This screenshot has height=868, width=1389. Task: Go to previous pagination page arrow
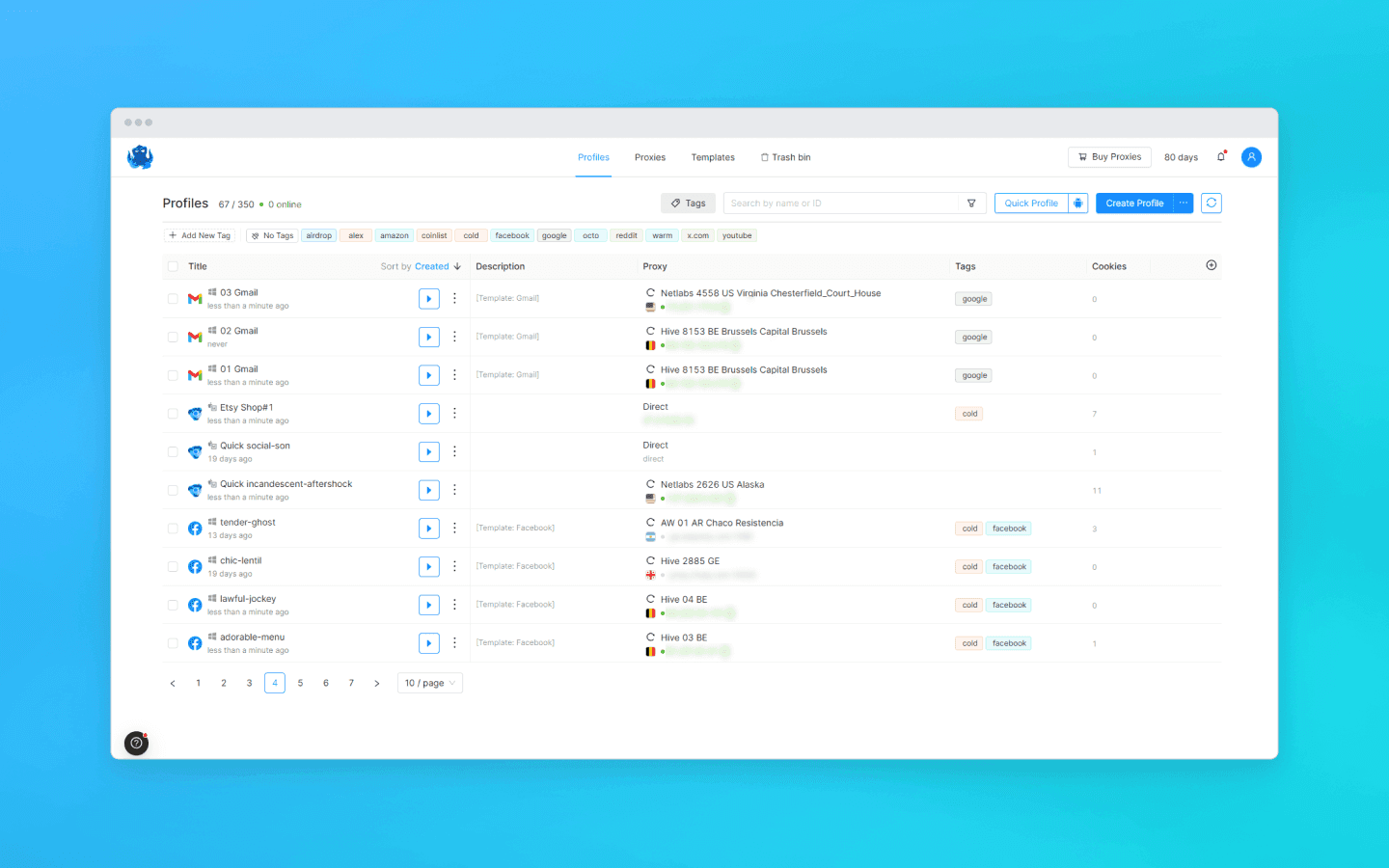[x=173, y=683]
